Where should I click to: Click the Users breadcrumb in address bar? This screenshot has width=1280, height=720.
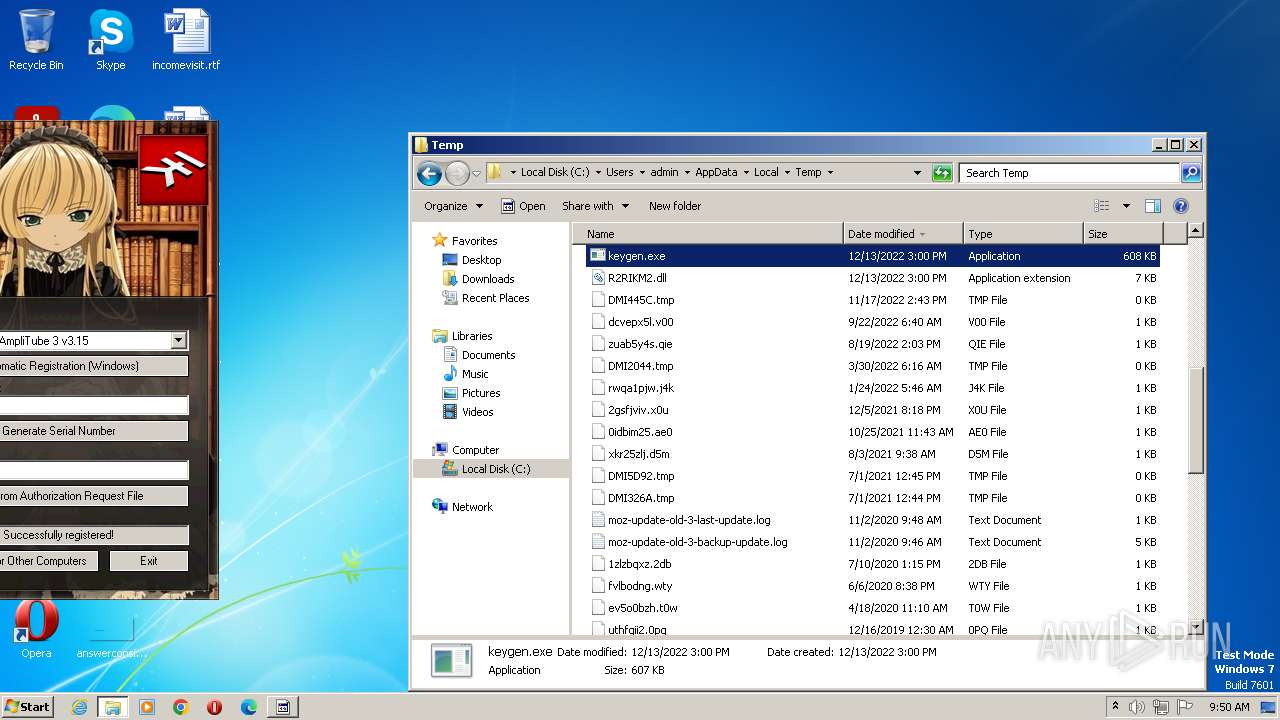pyautogui.click(x=619, y=173)
